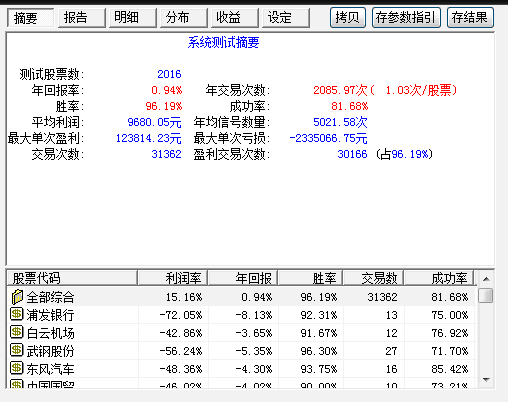Click the 全部综合 folder icon

17,297
